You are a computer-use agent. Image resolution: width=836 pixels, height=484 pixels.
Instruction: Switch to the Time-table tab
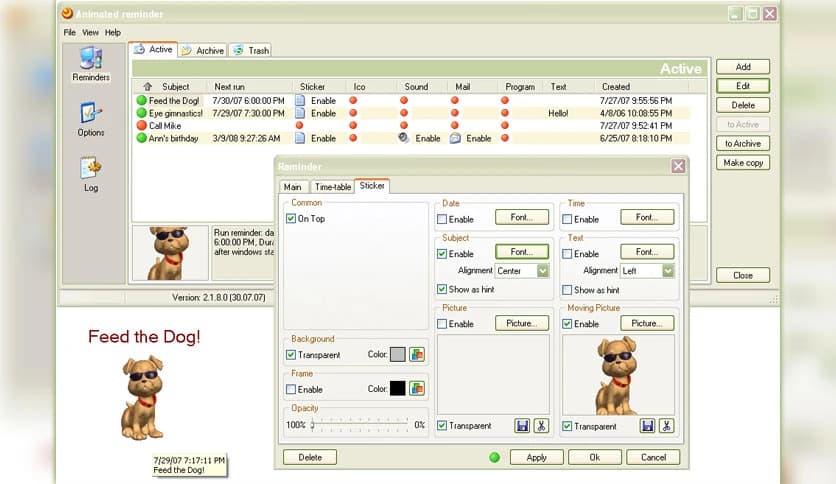[332, 187]
